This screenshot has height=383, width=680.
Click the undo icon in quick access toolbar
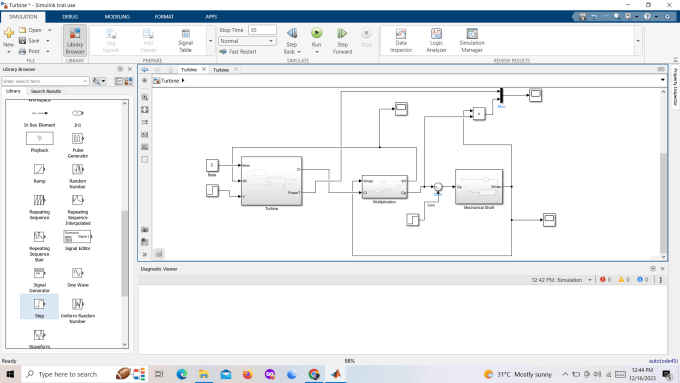pyautogui.click(x=594, y=16)
